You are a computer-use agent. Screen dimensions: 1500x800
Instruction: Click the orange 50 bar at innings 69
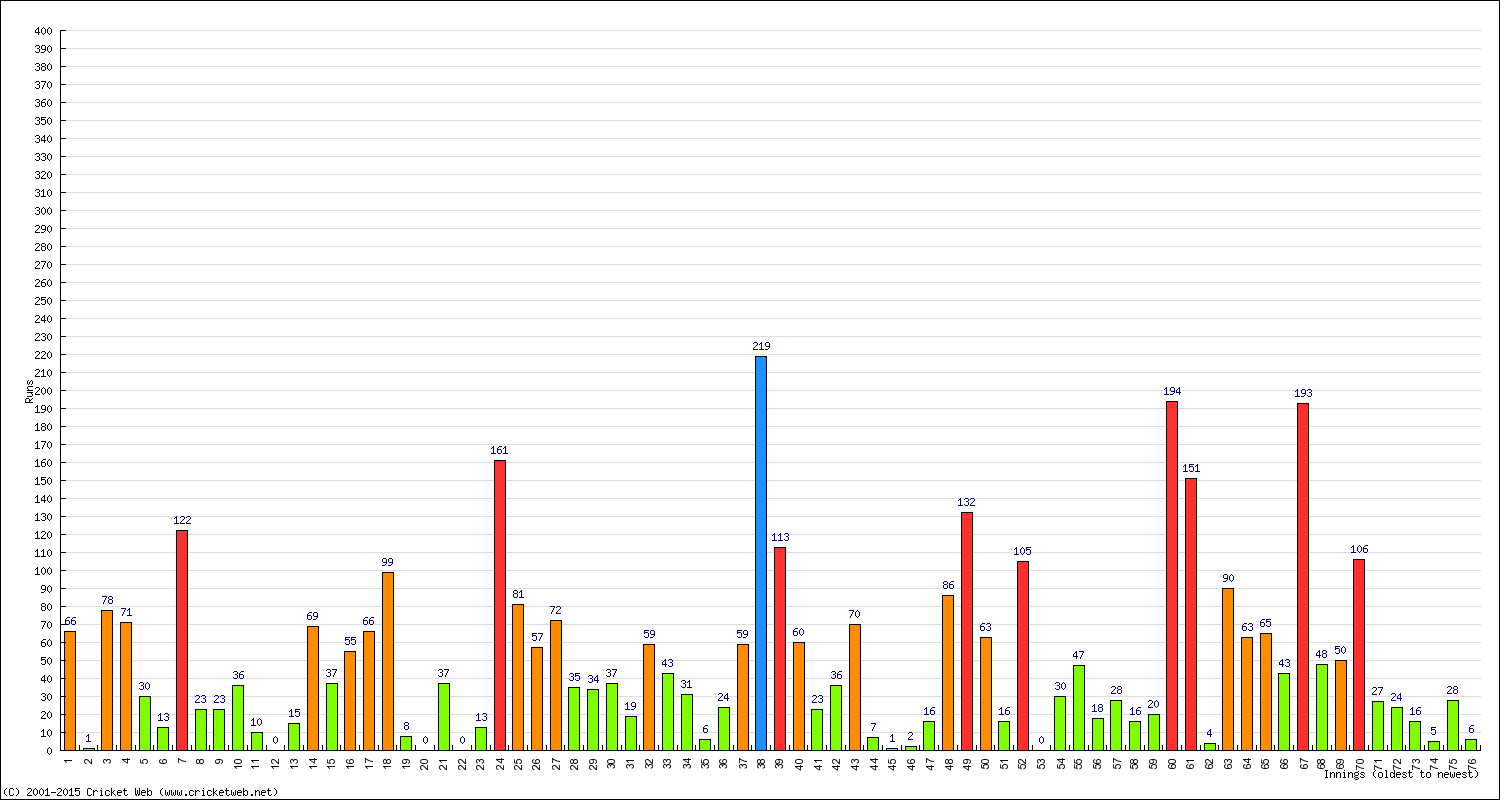click(x=1341, y=705)
